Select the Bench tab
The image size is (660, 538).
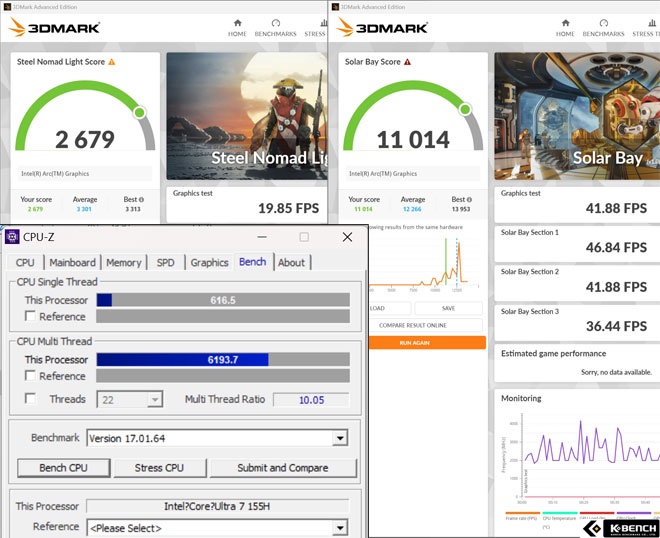point(253,261)
